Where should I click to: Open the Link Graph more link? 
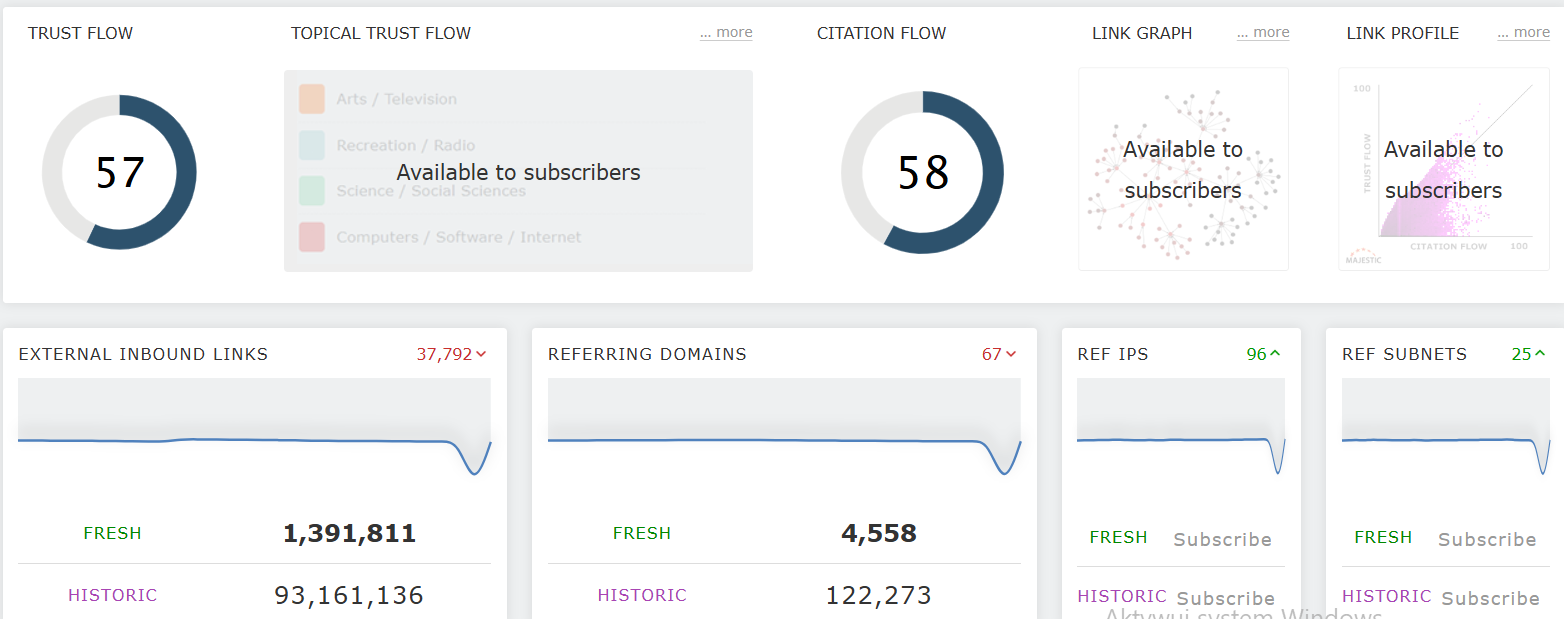pyautogui.click(x=1263, y=33)
